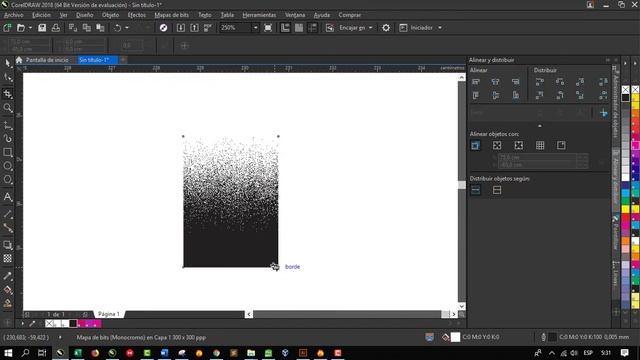Image resolution: width=640 pixels, height=360 pixels.
Task: Open the Undo history dropdown arrow
Action: [x=127, y=28]
